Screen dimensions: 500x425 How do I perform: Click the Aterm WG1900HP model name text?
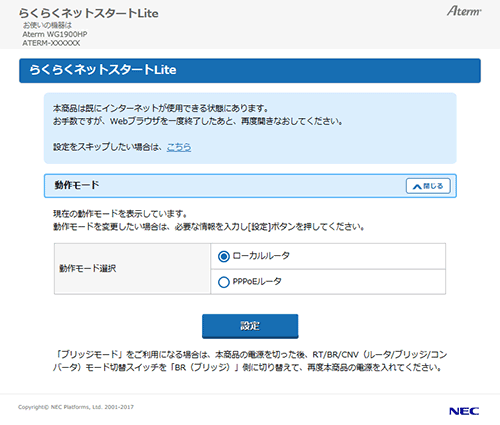tap(55, 34)
